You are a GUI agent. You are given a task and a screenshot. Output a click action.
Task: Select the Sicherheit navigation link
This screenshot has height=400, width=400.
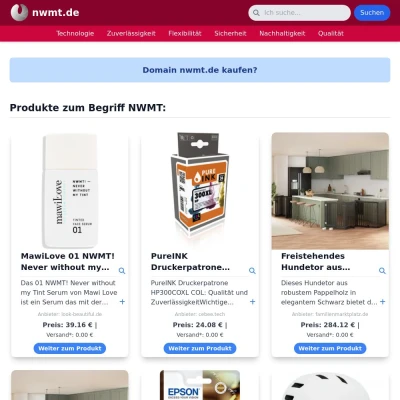pyautogui.click(x=230, y=33)
